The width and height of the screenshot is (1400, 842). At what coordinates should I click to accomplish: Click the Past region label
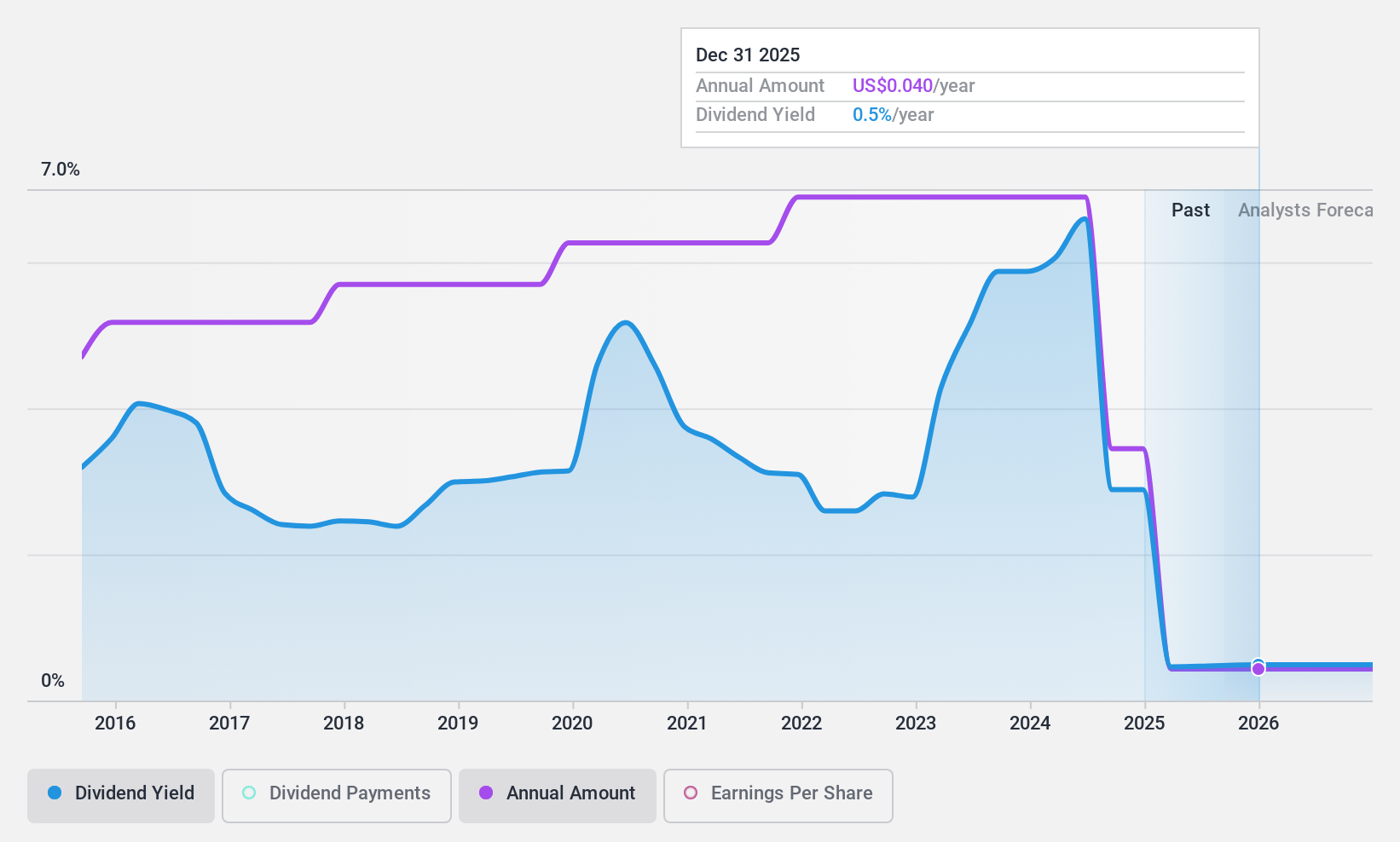coord(1190,210)
